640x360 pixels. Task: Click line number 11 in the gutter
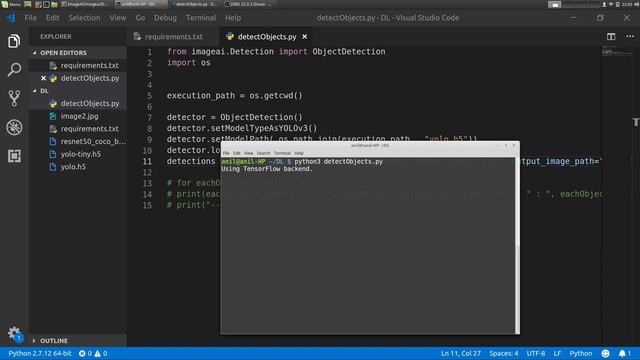[x=147, y=161]
